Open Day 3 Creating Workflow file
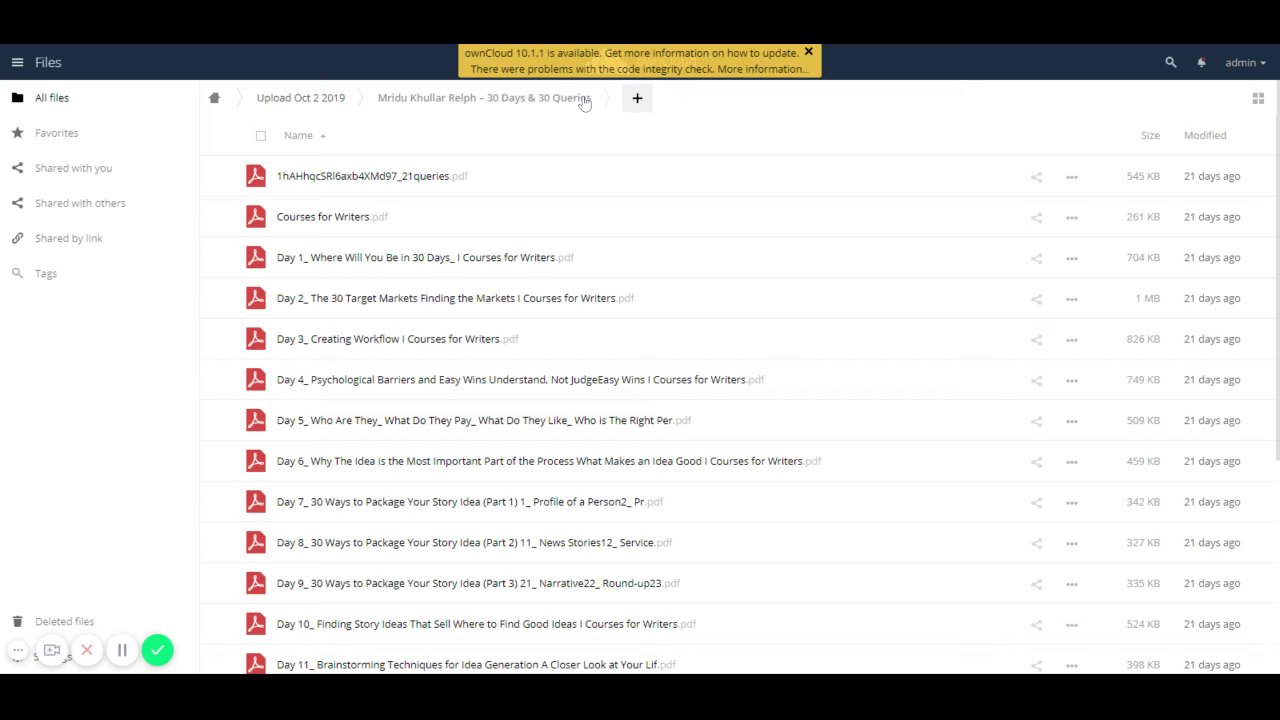Screen dimensions: 1280x720 pos(397,339)
